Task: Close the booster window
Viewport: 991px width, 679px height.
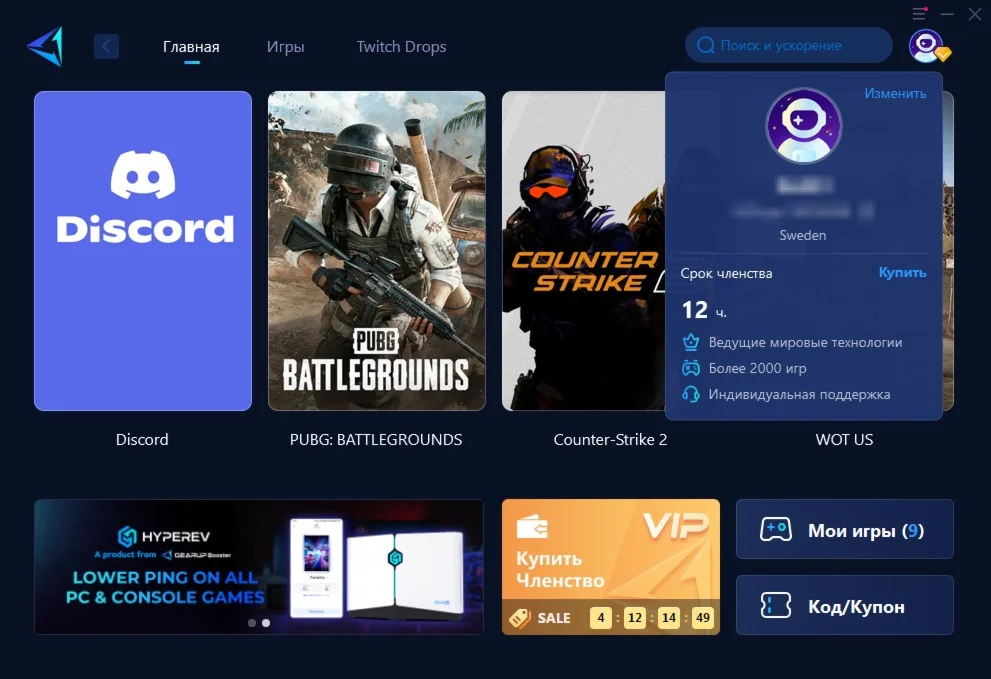Action: (975, 14)
